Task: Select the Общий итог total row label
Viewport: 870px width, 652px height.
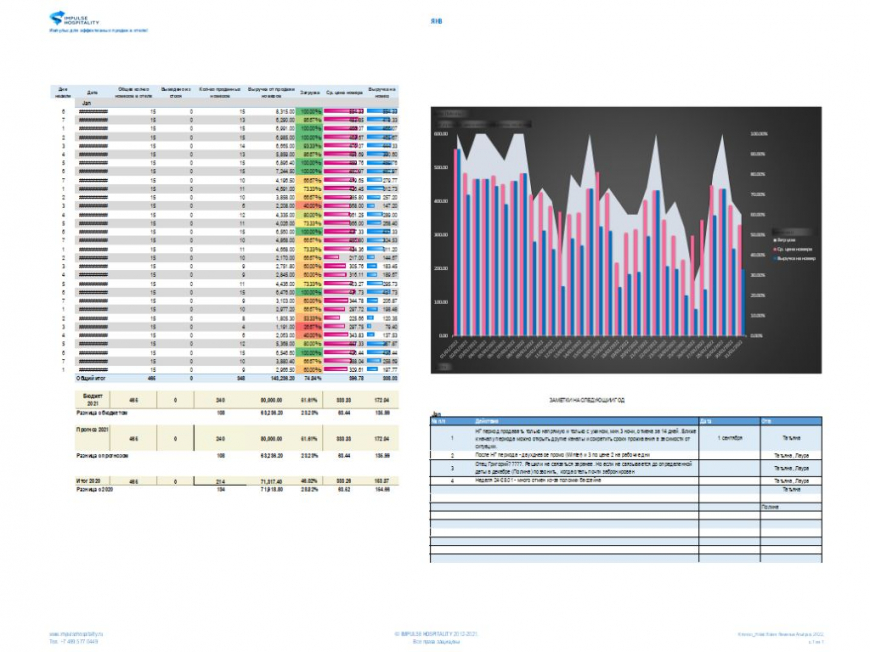Action: pos(90,378)
